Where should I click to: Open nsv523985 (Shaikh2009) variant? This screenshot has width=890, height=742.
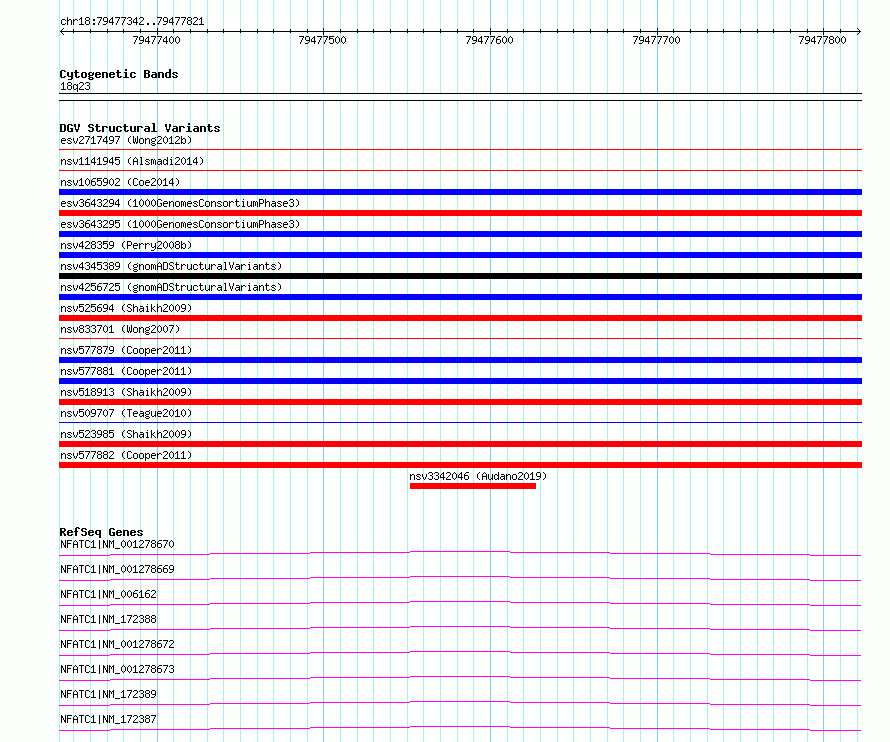[126, 434]
